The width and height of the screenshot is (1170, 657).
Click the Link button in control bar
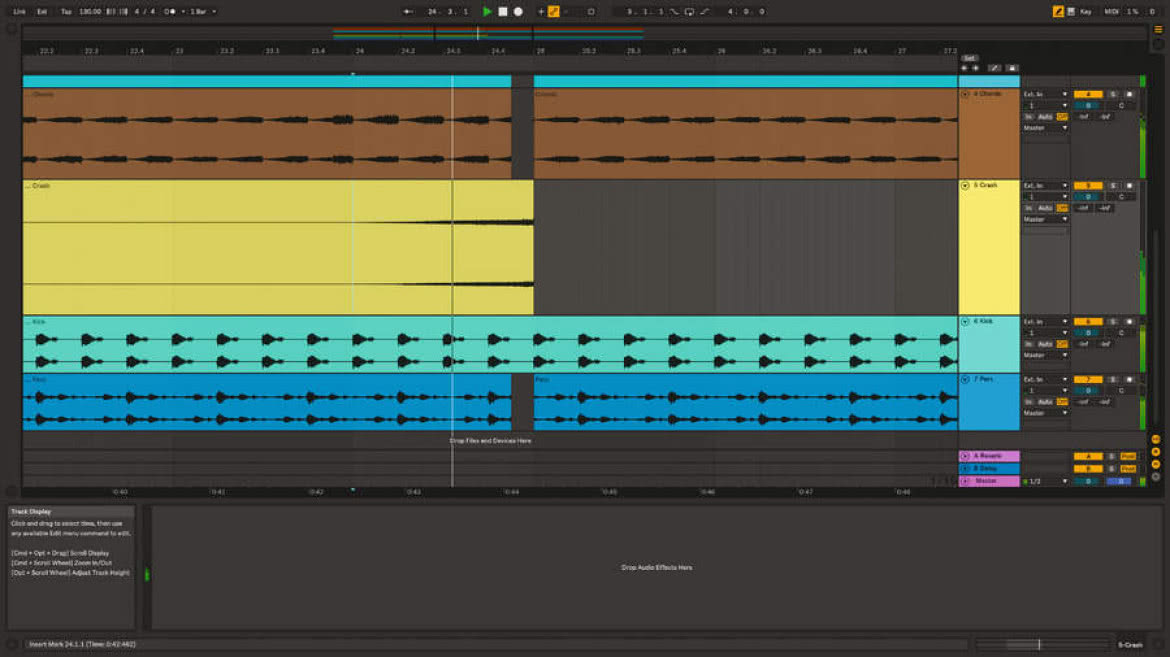(19, 11)
